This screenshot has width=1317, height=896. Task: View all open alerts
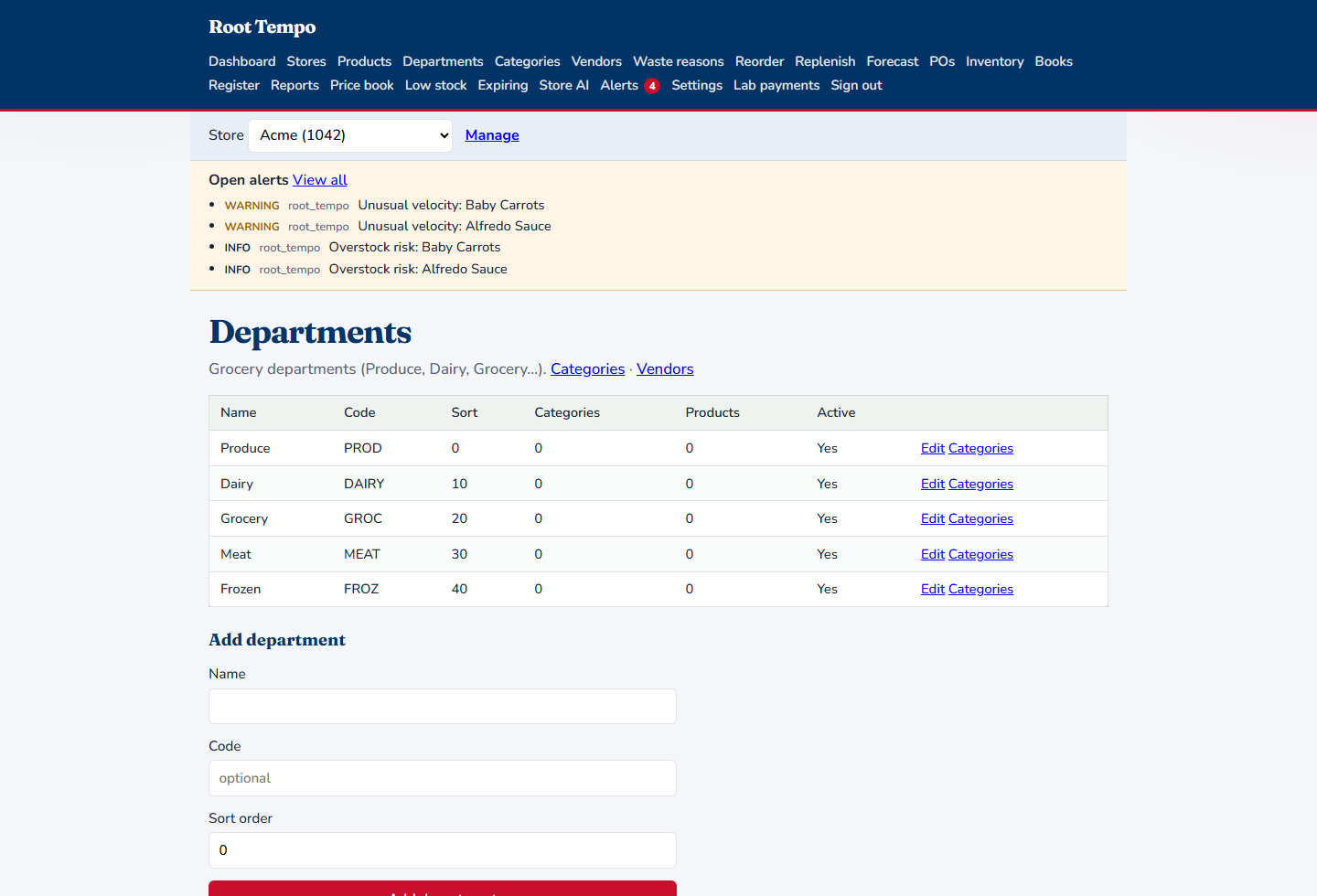tap(320, 180)
